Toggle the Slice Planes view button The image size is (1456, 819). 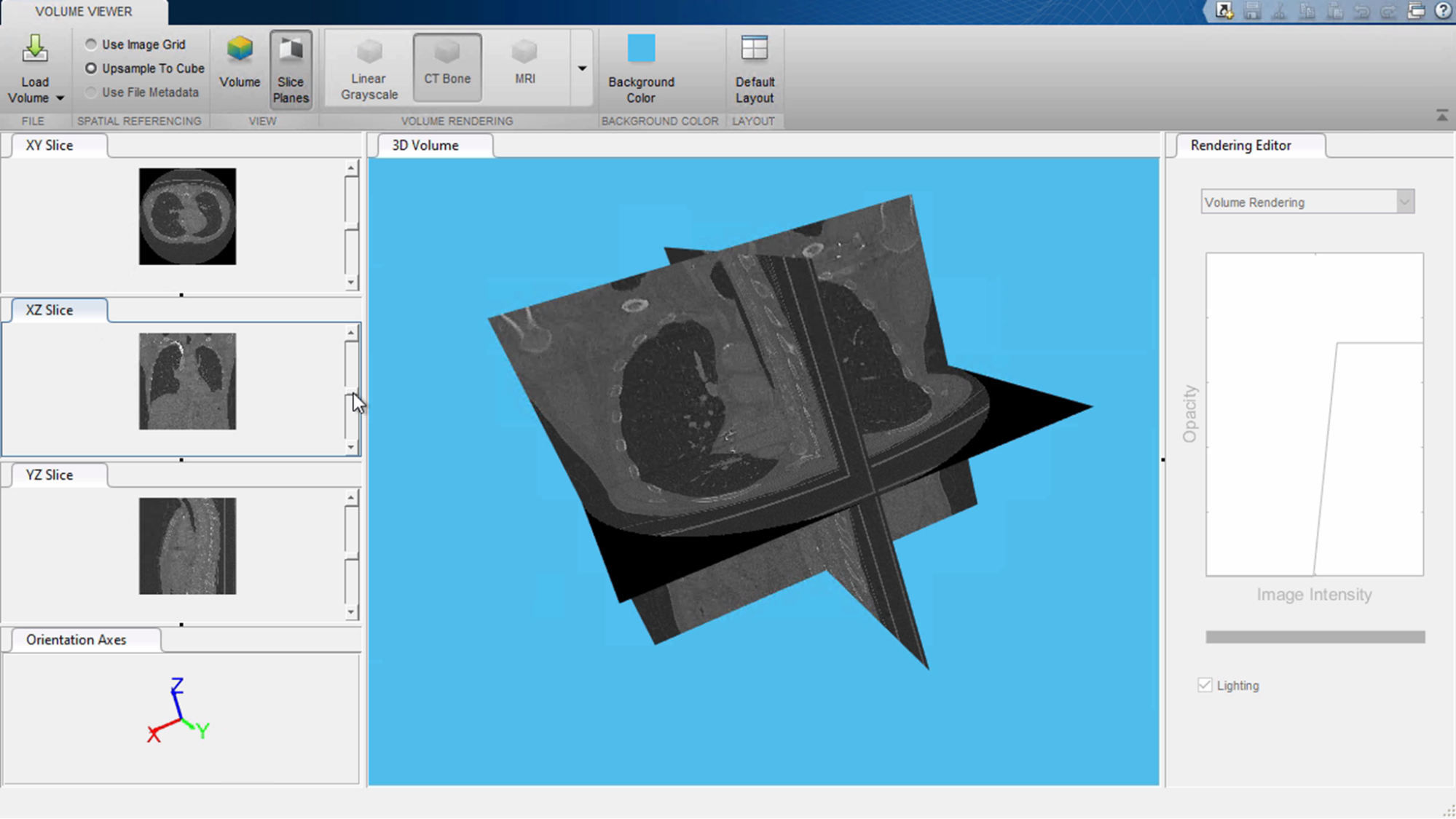291,70
